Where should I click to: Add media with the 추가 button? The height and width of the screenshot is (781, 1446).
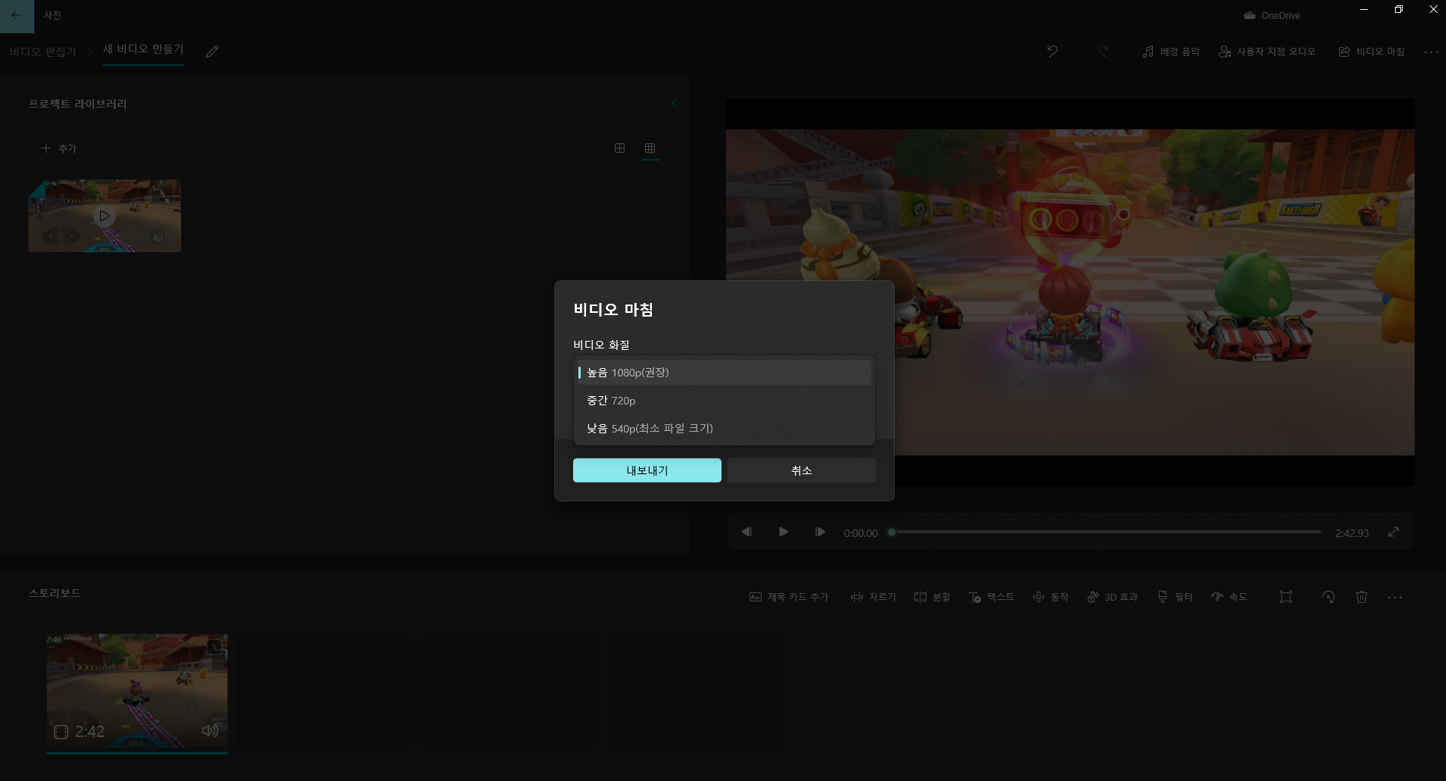(58, 148)
